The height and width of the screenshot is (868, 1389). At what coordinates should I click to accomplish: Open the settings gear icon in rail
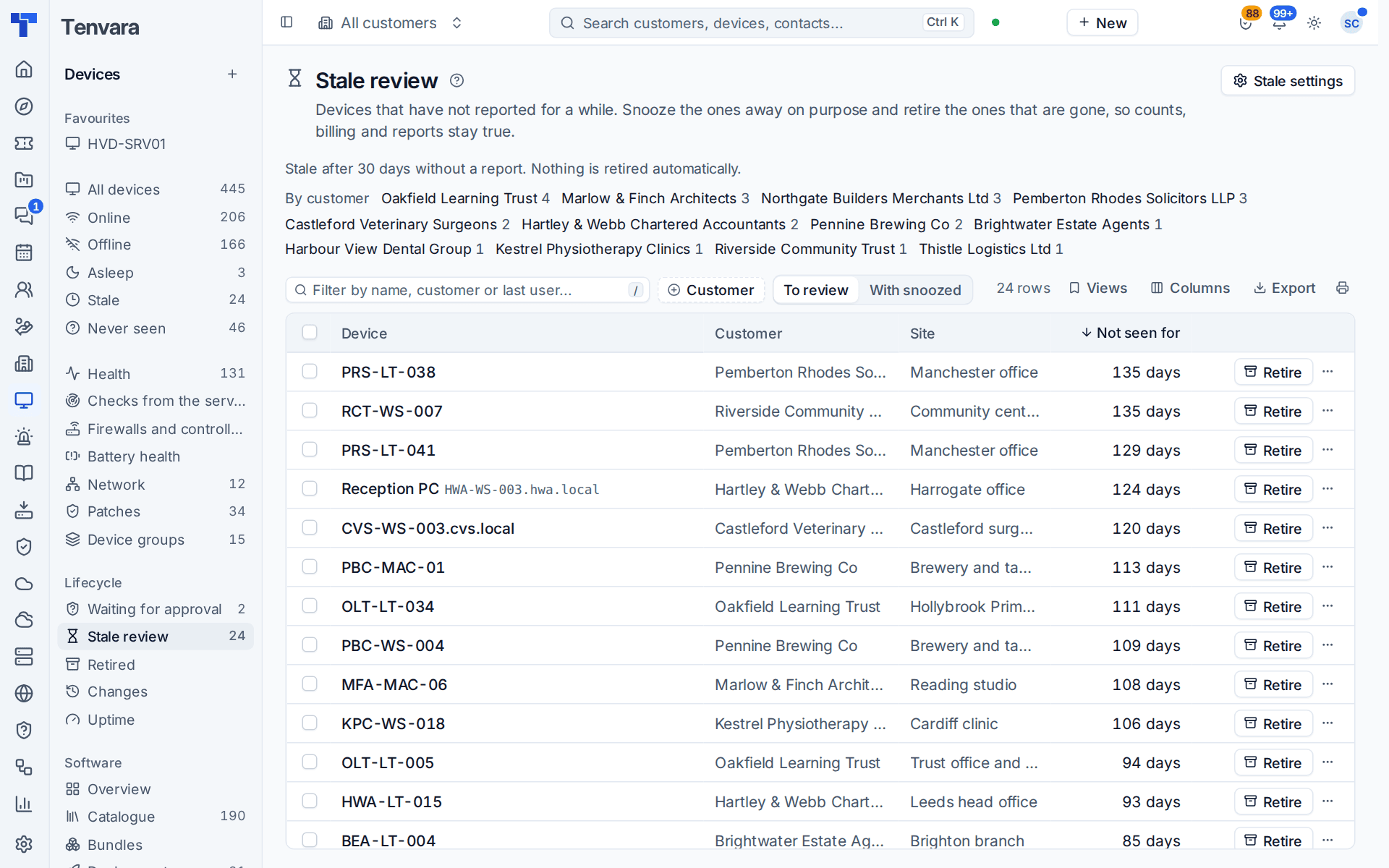[x=24, y=844]
